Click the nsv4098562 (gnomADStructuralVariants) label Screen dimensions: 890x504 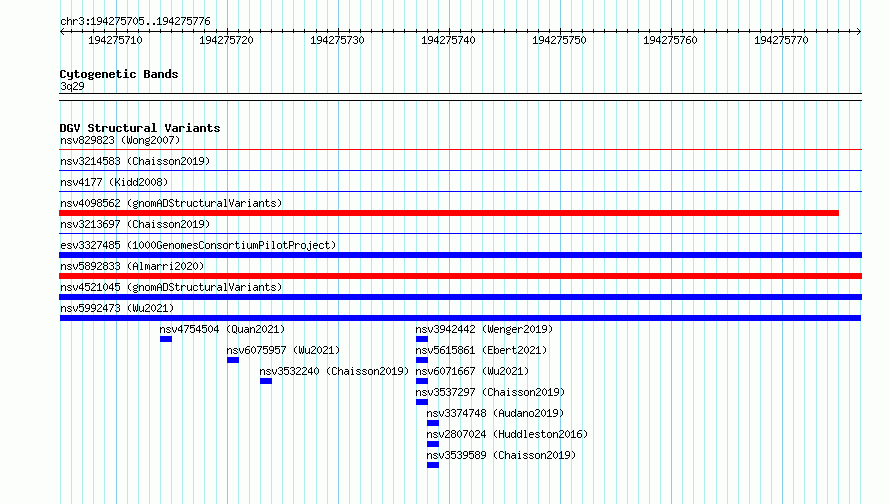click(x=171, y=203)
